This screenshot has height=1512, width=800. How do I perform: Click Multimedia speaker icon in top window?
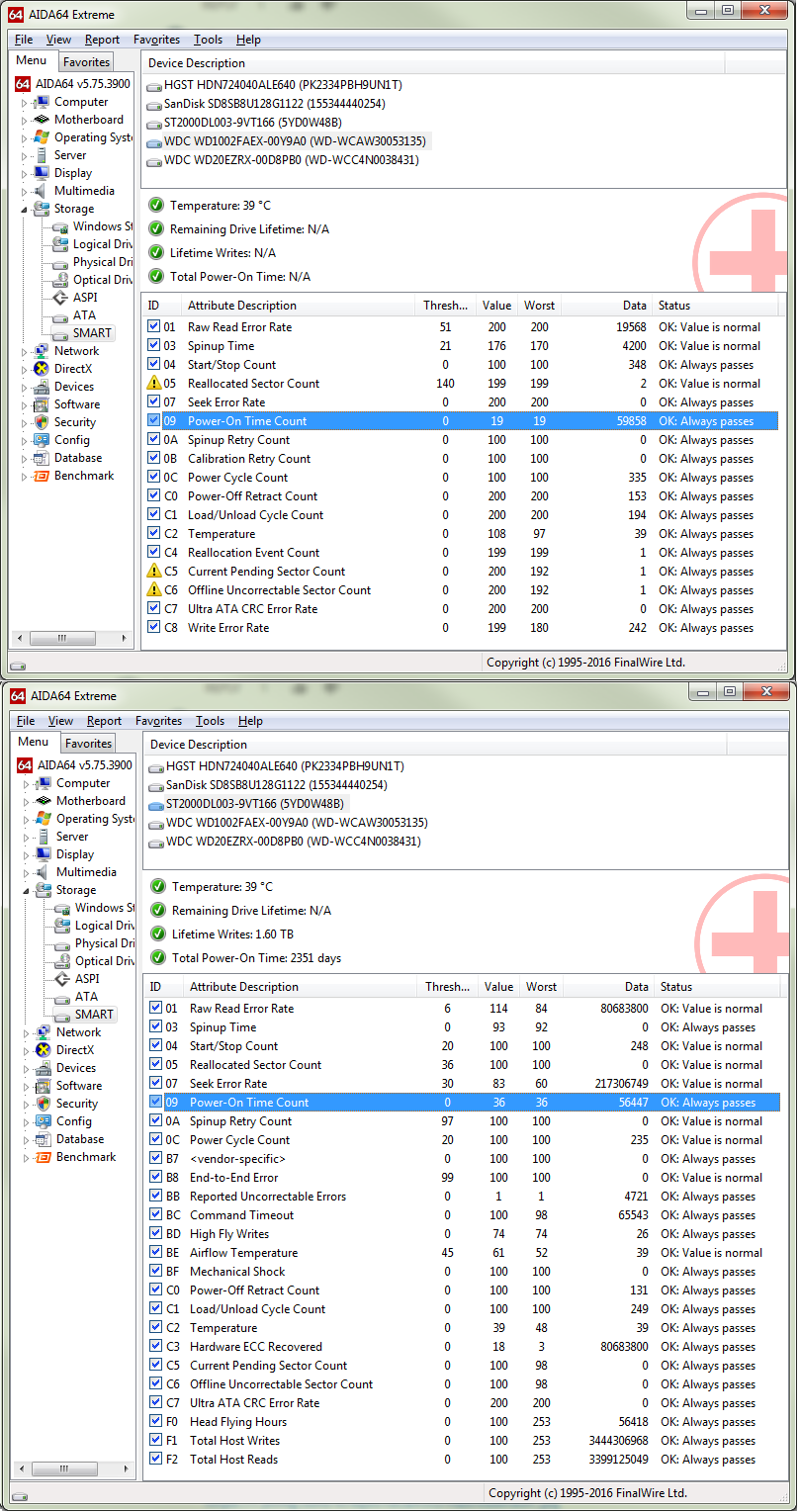coord(42,191)
